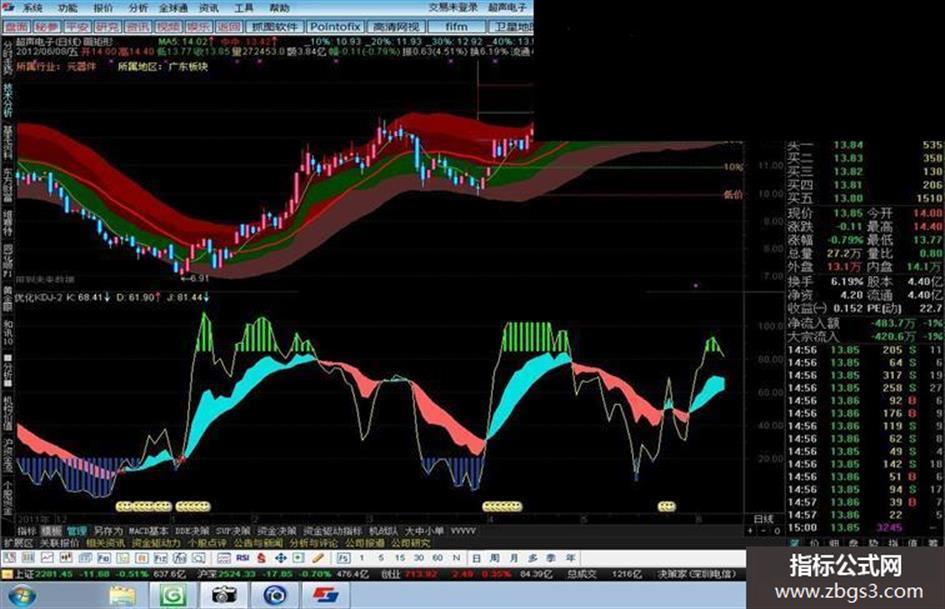Switch chart to 日 daily period

(x=476, y=558)
